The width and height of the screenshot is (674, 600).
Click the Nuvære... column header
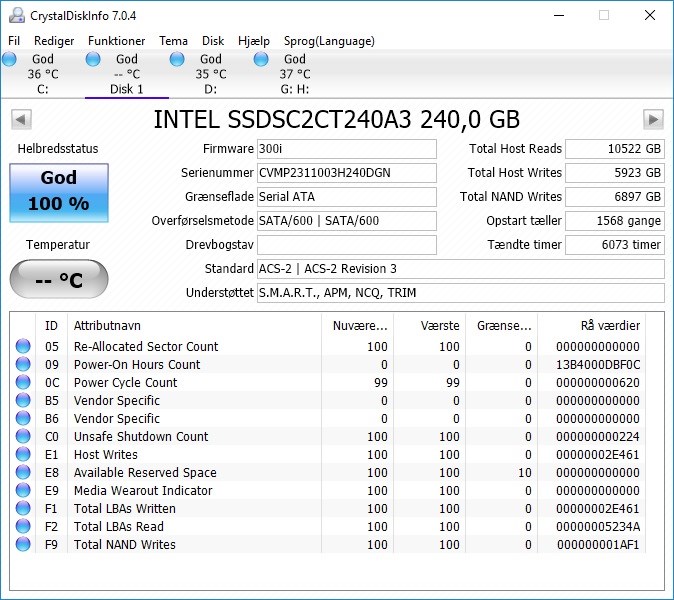pos(357,325)
